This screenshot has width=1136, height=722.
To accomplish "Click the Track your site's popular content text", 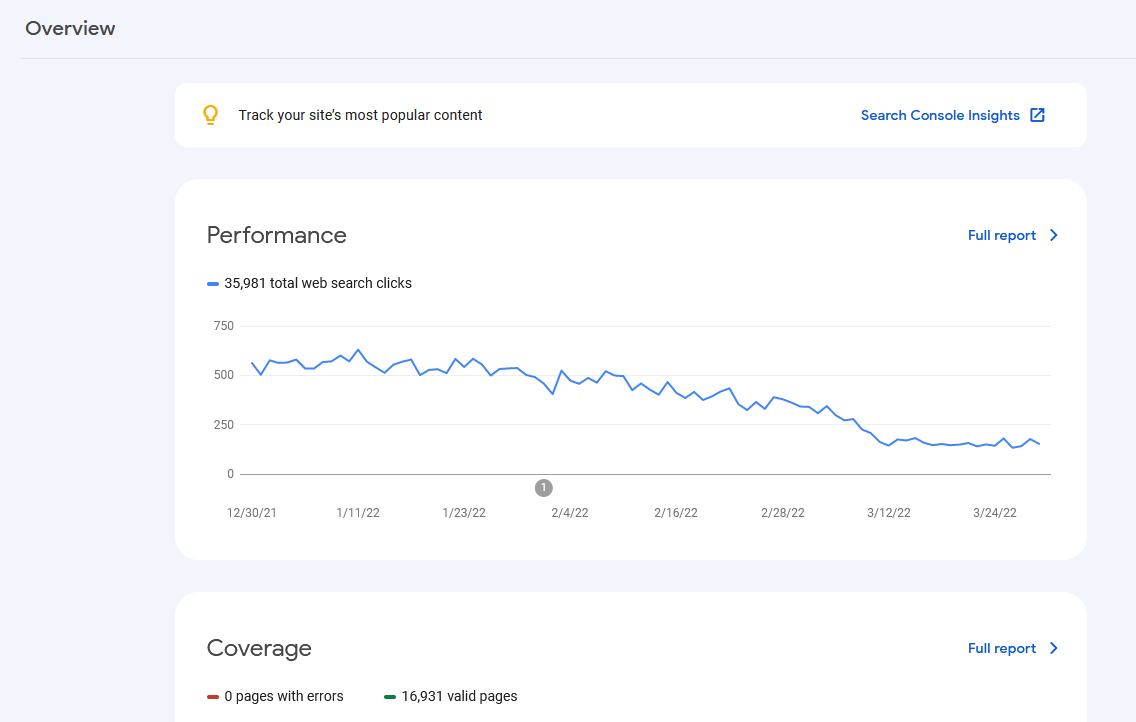I will (x=360, y=115).
